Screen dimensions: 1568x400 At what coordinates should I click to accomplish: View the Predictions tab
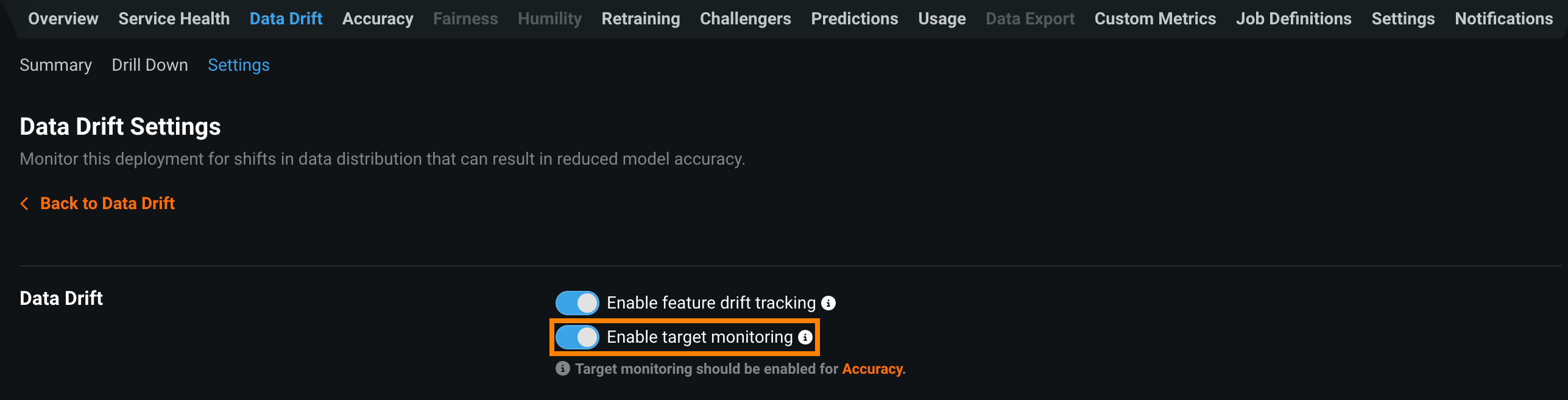[855, 19]
